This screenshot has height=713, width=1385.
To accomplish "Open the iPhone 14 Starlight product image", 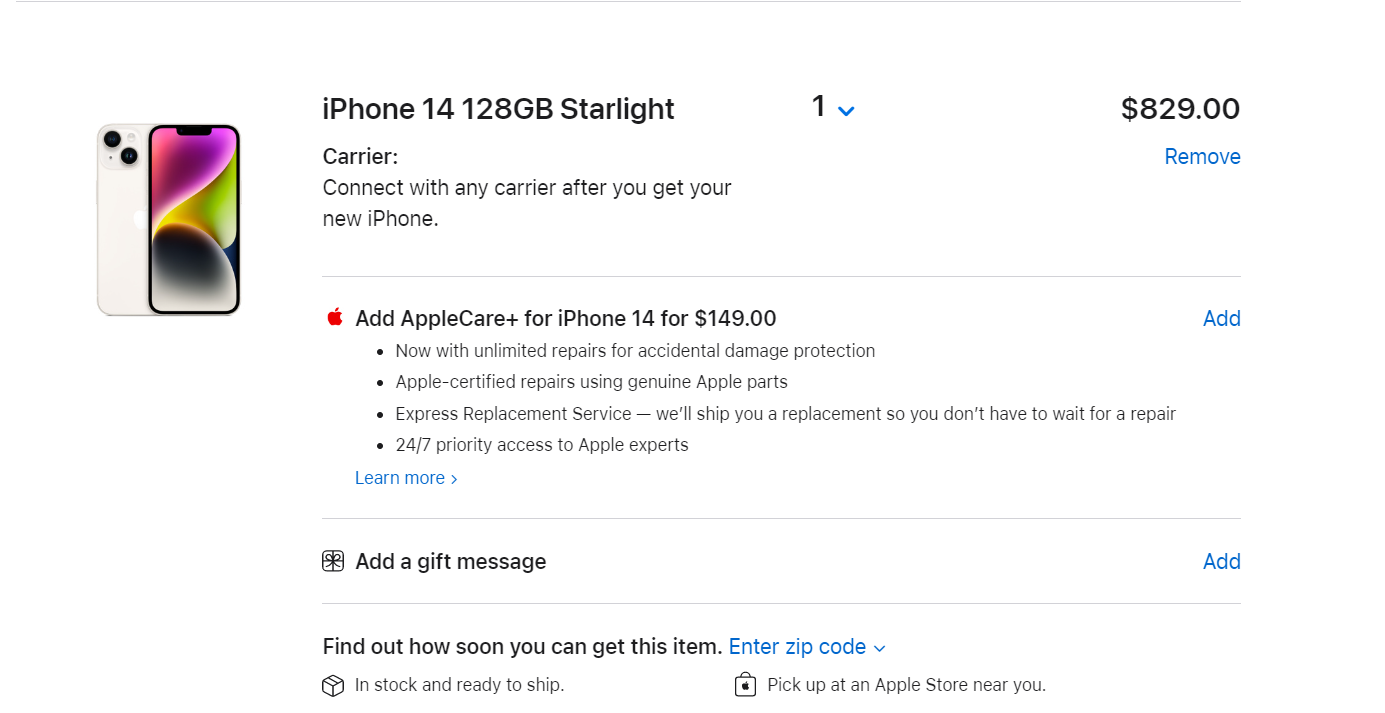I will tap(169, 219).
